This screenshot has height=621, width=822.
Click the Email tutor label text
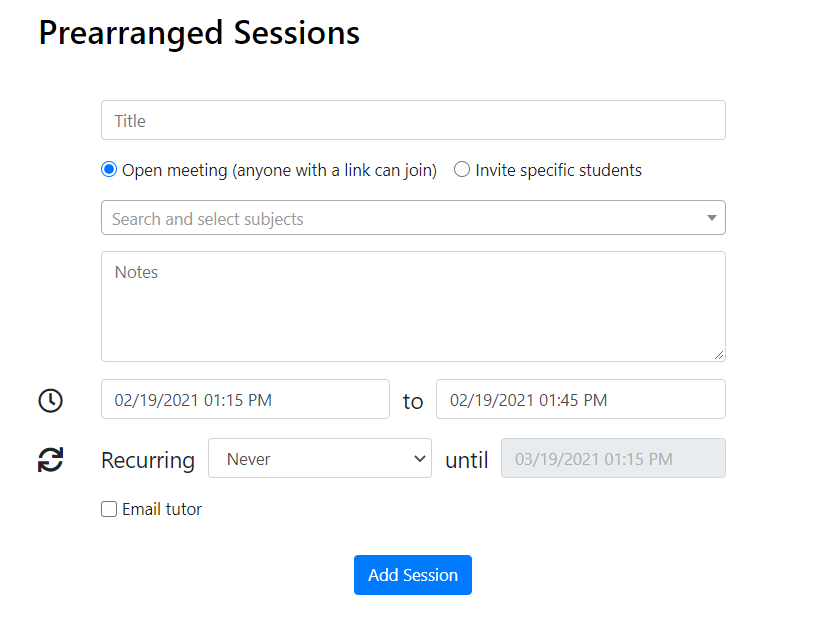coord(162,510)
